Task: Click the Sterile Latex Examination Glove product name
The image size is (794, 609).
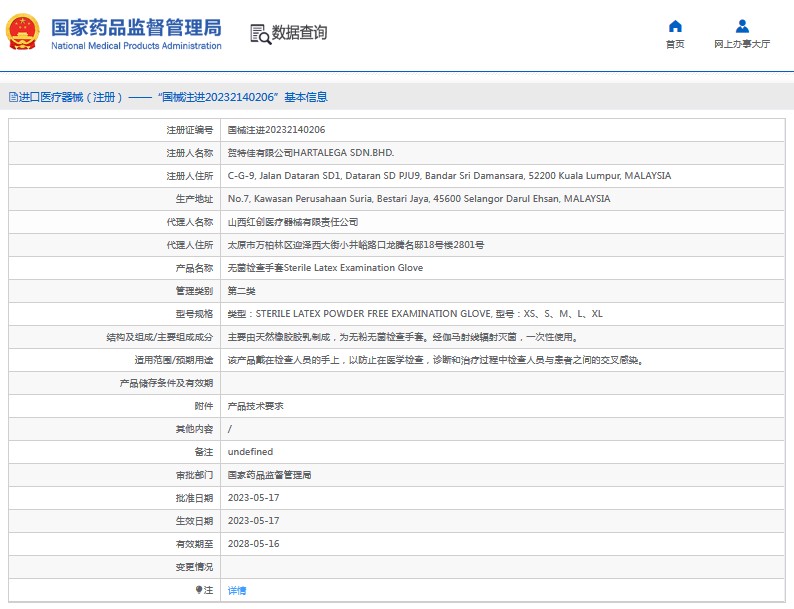Action: coord(325,268)
